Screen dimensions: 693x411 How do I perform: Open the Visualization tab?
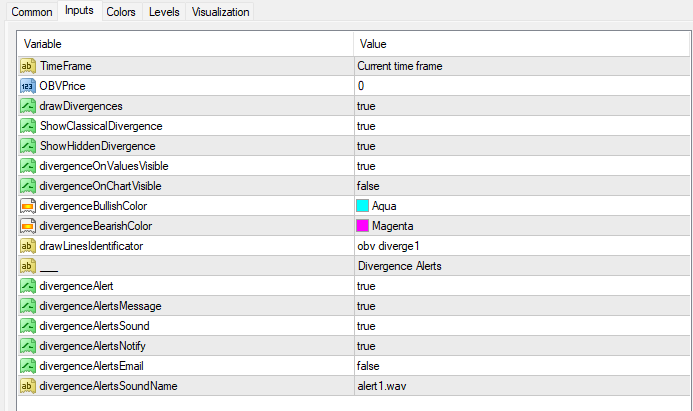219,12
